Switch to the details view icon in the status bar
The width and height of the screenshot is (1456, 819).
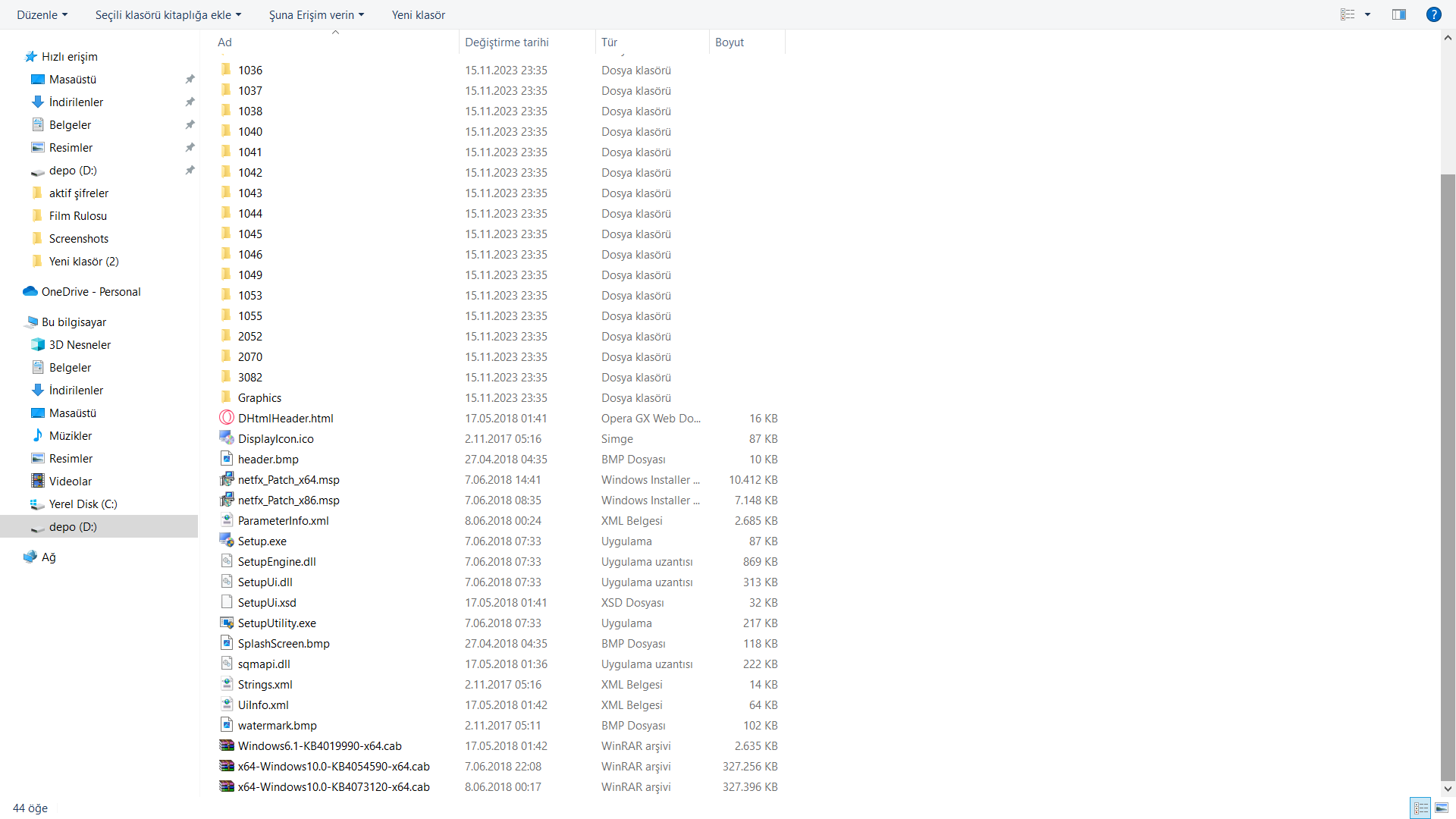coord(1421,808)
